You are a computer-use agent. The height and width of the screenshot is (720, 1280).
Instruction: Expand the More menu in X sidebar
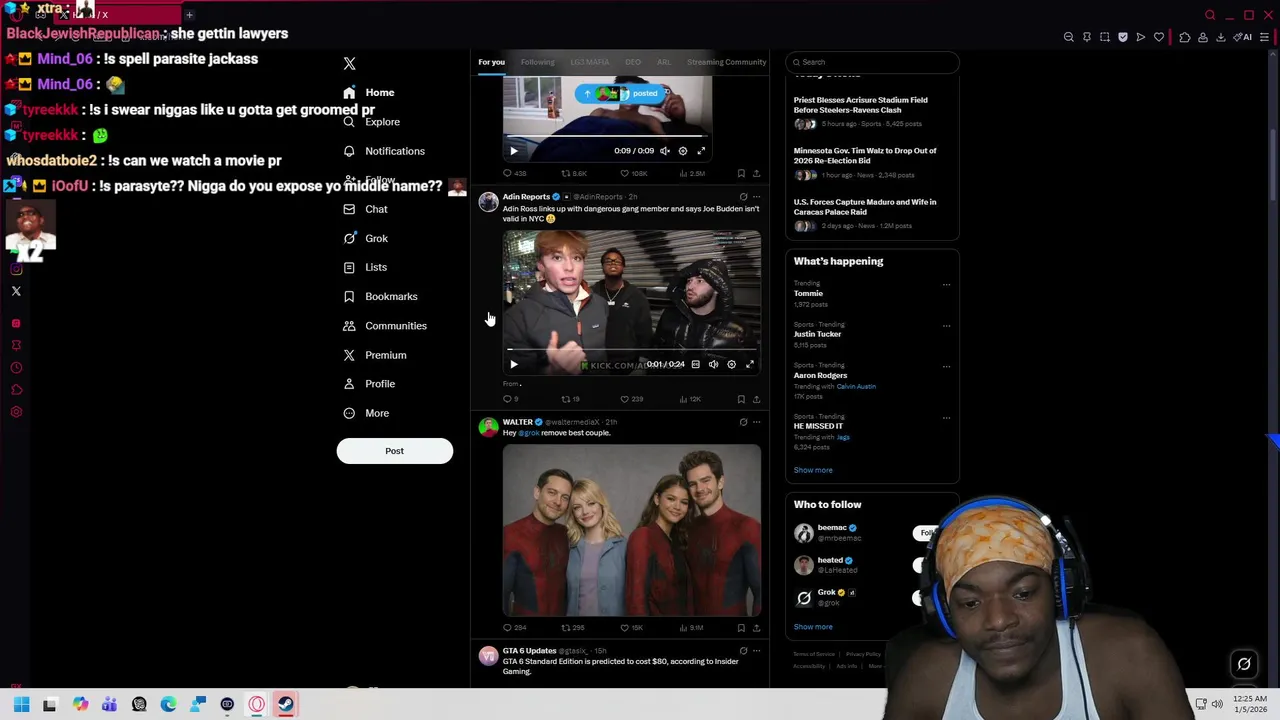[367, 413]
